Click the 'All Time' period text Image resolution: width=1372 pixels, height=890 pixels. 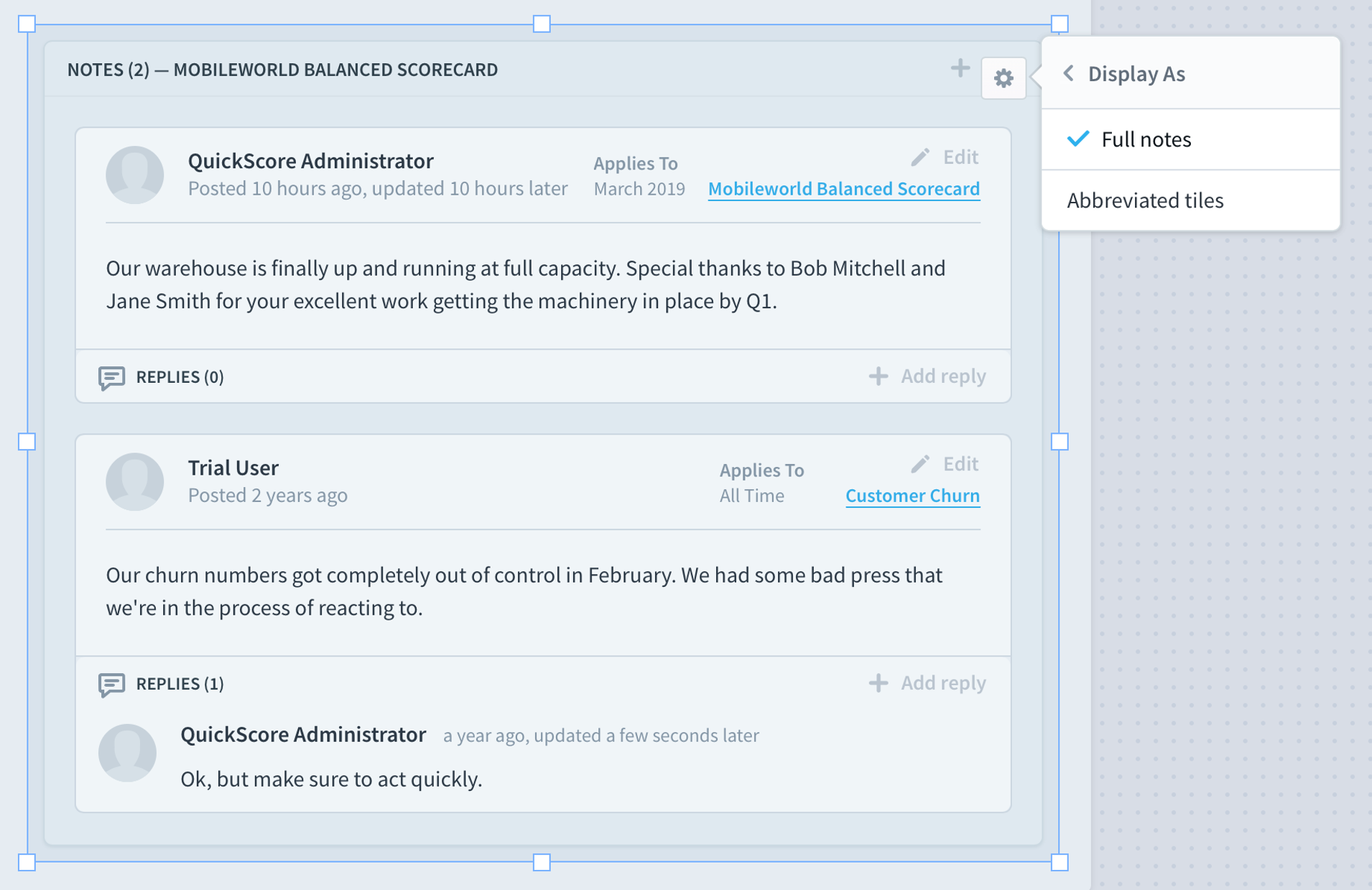(752, 496)
